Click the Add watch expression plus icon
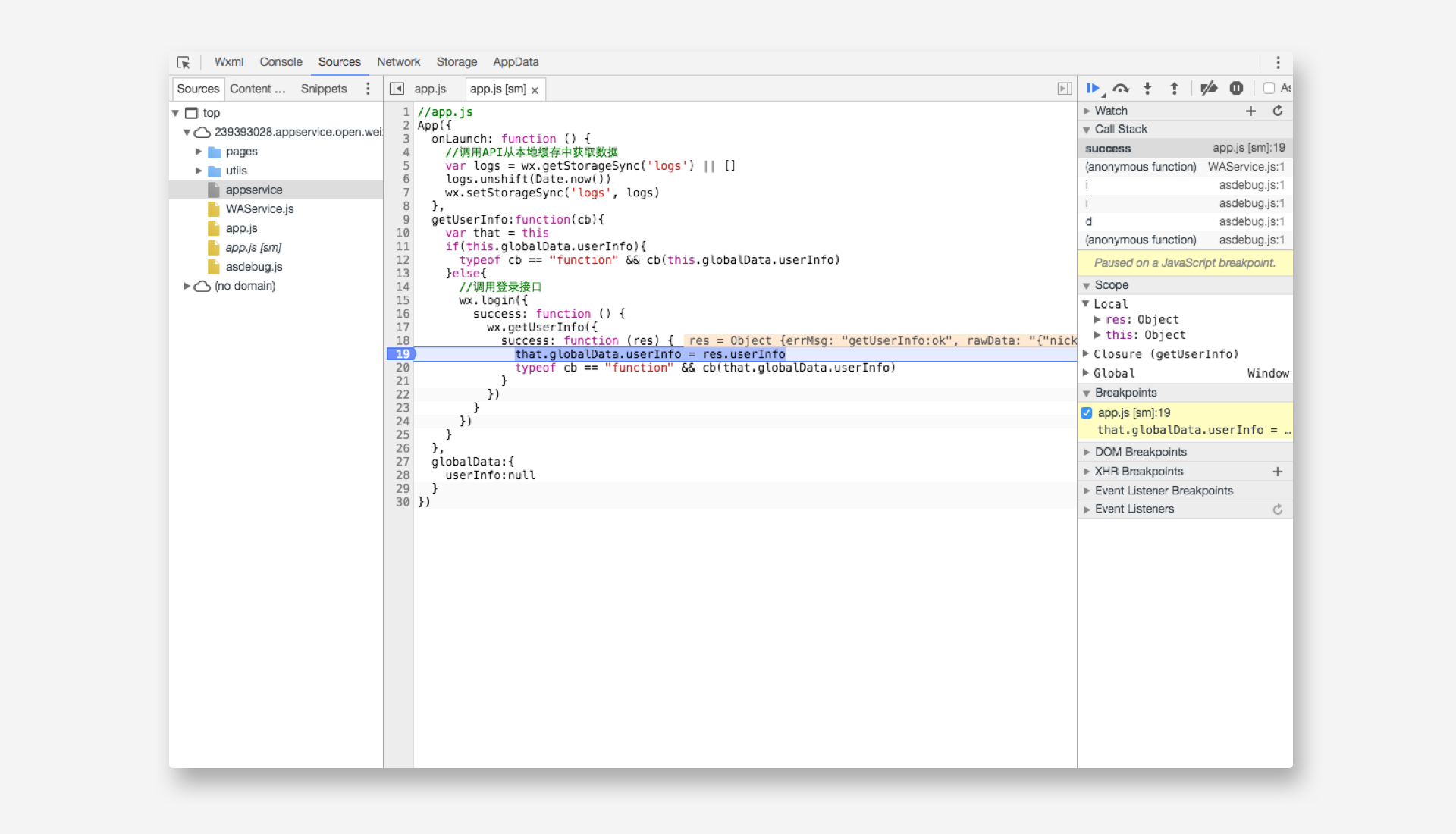Viewport: 1456px width, 834px height. pyautogui.click(x=1253, y=110)
